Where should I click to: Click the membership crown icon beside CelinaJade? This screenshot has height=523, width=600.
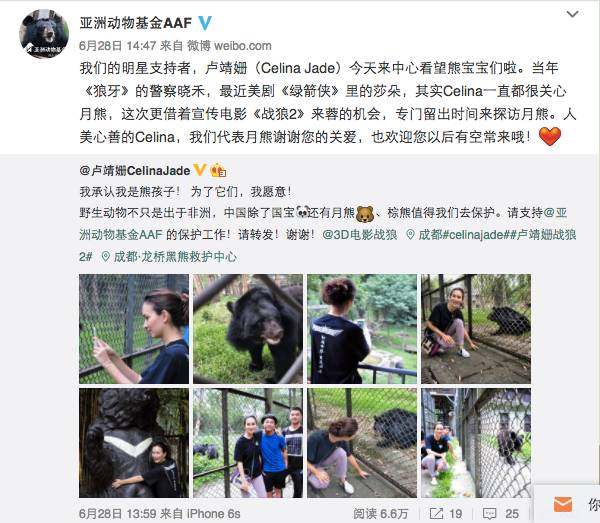point(218,170)
